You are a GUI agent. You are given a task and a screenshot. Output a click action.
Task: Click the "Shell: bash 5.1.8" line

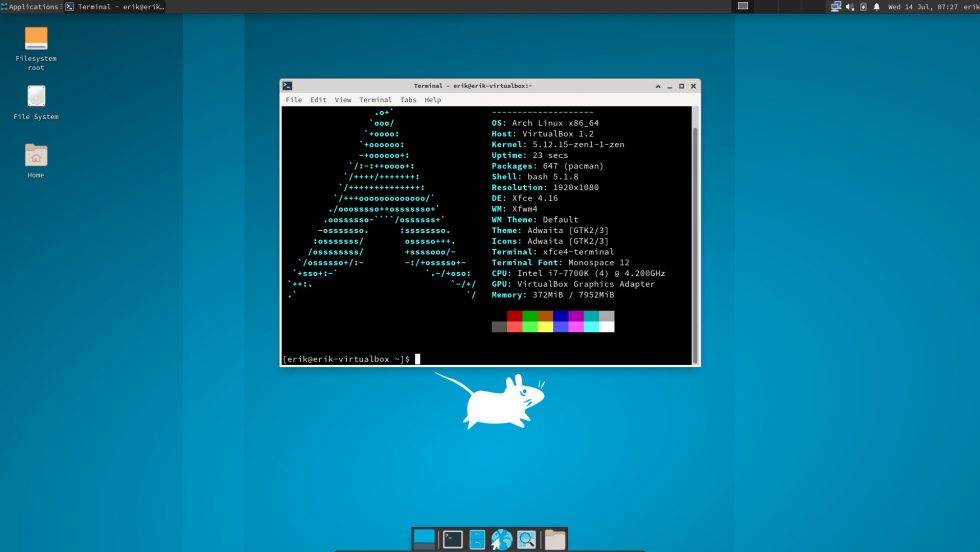click(x=535, y=177)
